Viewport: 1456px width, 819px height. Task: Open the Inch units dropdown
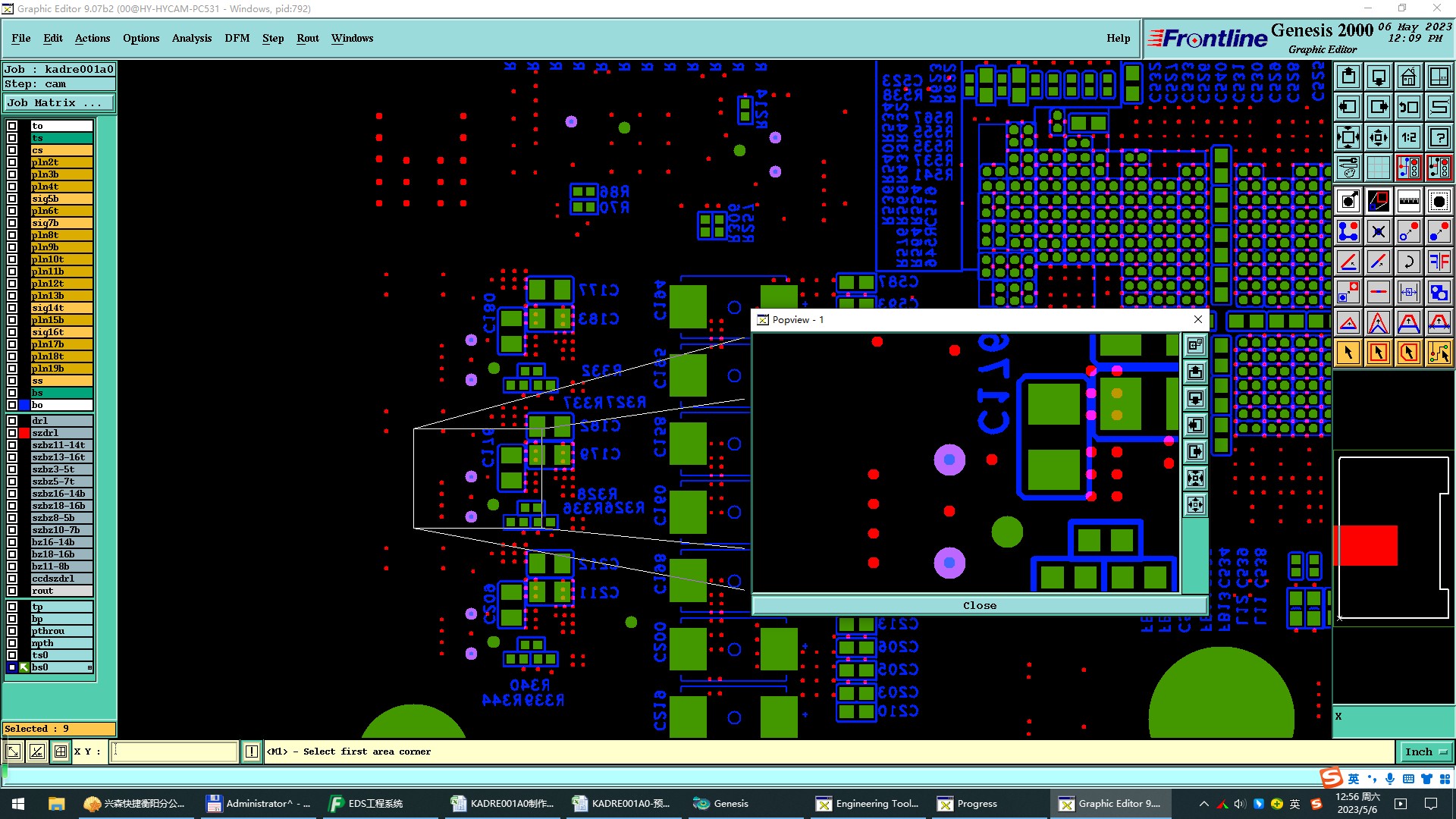coord(1426,752)
